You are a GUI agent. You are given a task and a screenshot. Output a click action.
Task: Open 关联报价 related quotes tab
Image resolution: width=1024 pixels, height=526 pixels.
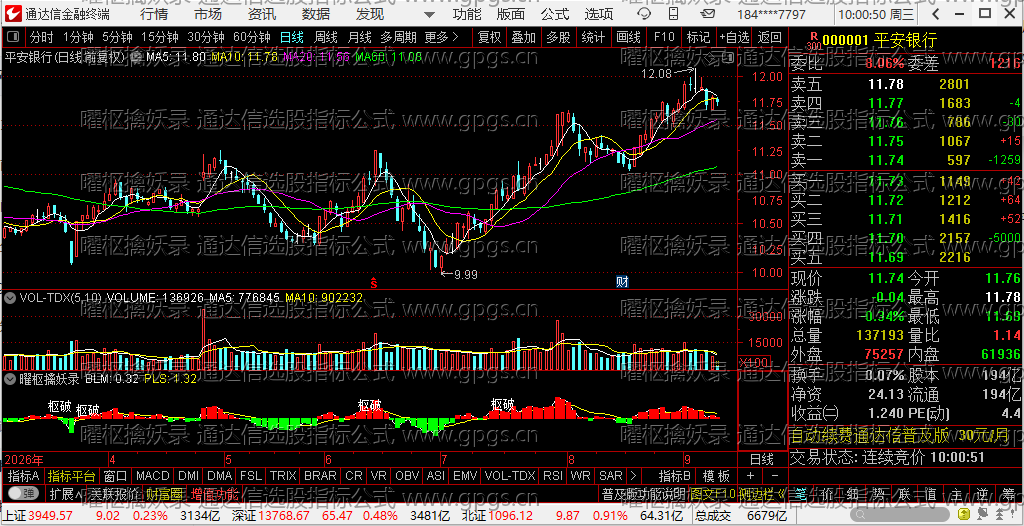pos(114,493)
